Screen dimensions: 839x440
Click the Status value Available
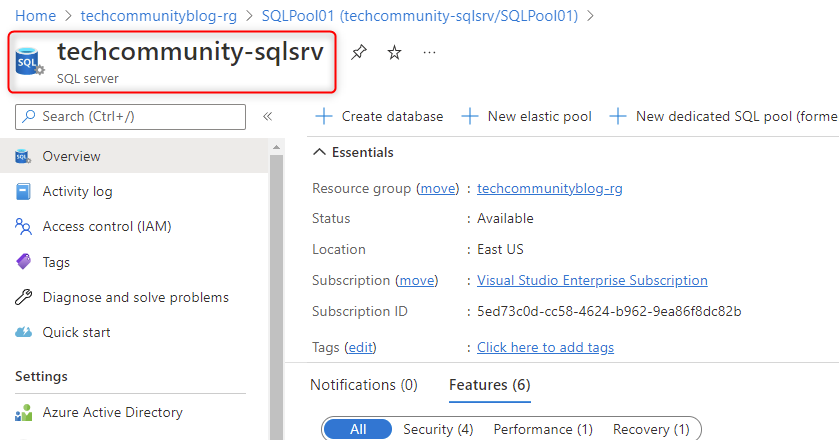pyautogui.click(x=505, y=218)
